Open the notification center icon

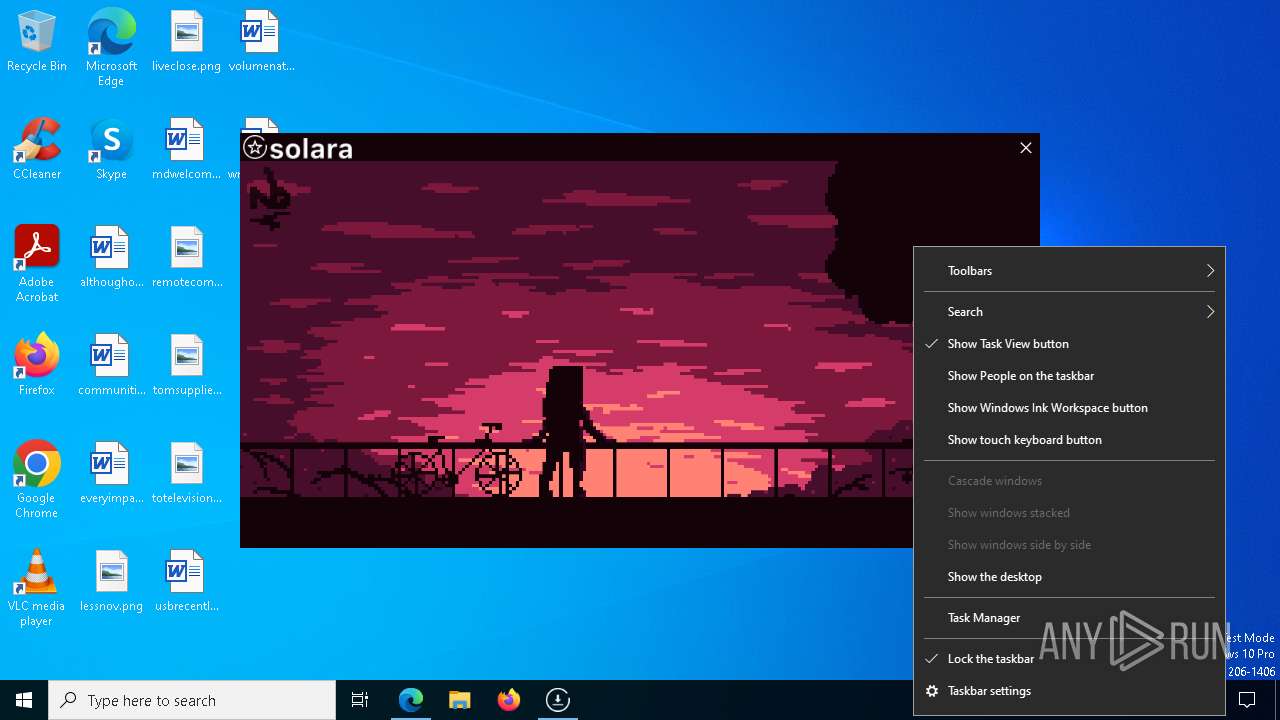(x=1247, y=700)
